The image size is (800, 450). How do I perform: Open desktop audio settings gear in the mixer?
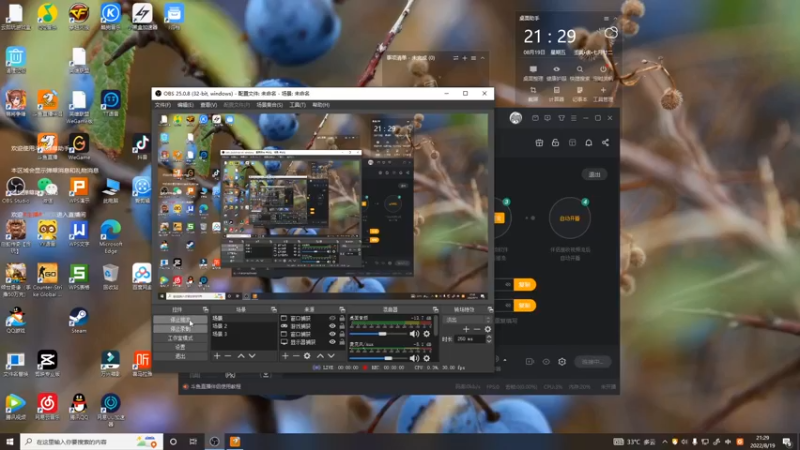(427, 334)
